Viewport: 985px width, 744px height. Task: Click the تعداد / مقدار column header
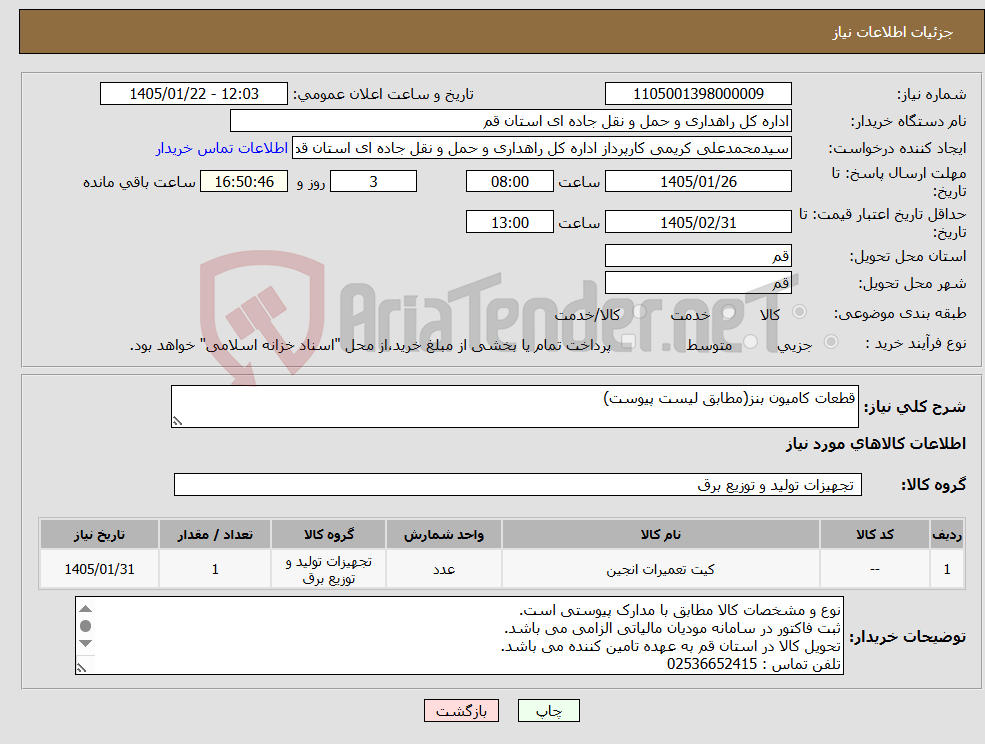(215, 534)
